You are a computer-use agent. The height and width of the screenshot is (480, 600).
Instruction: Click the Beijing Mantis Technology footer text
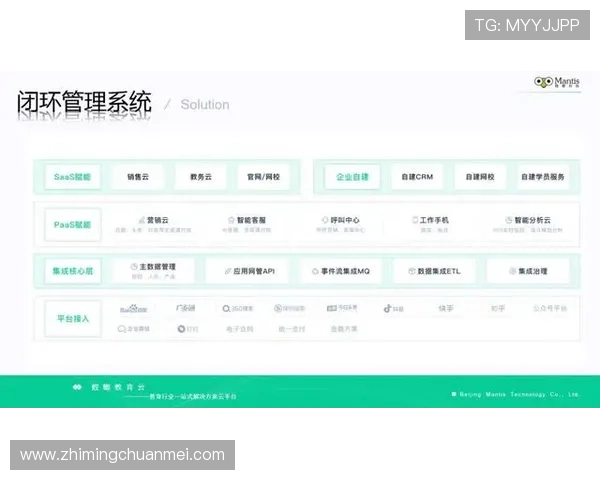tap(519, 394)
